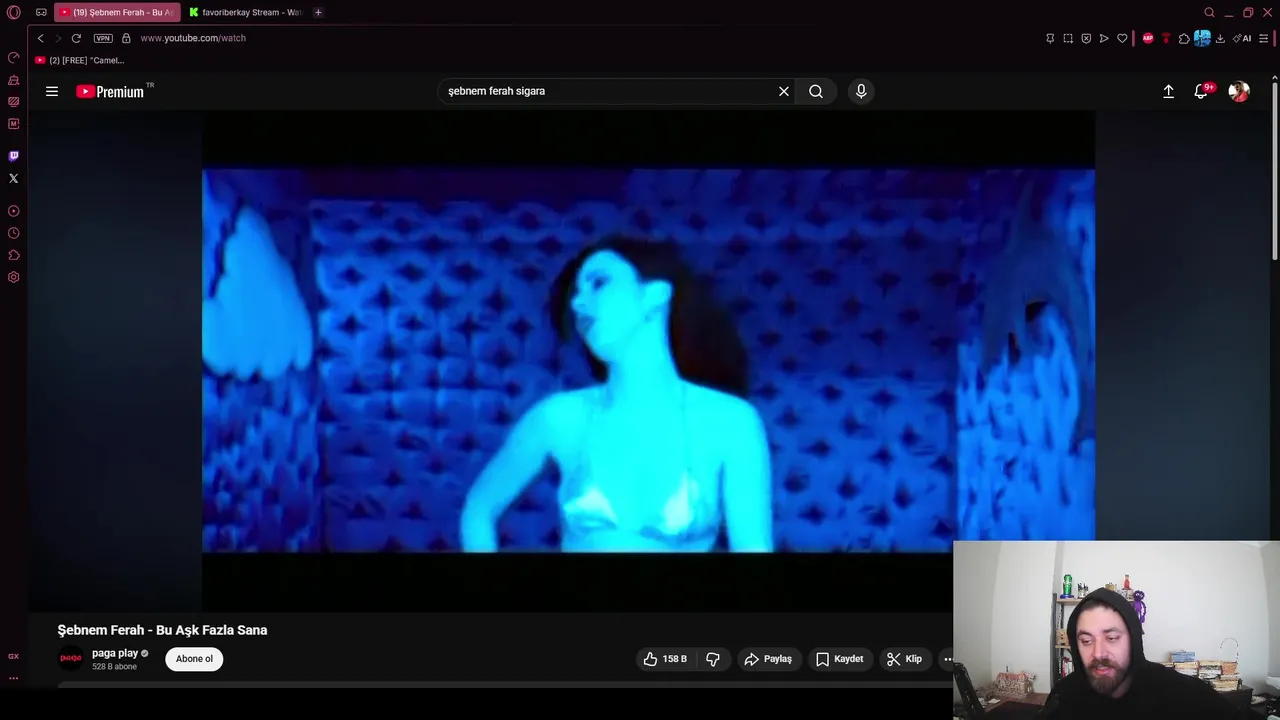Open Twitch panel in sidebar
The height and width of the screenshot is (720, 1280).
(x=14, y=156)
